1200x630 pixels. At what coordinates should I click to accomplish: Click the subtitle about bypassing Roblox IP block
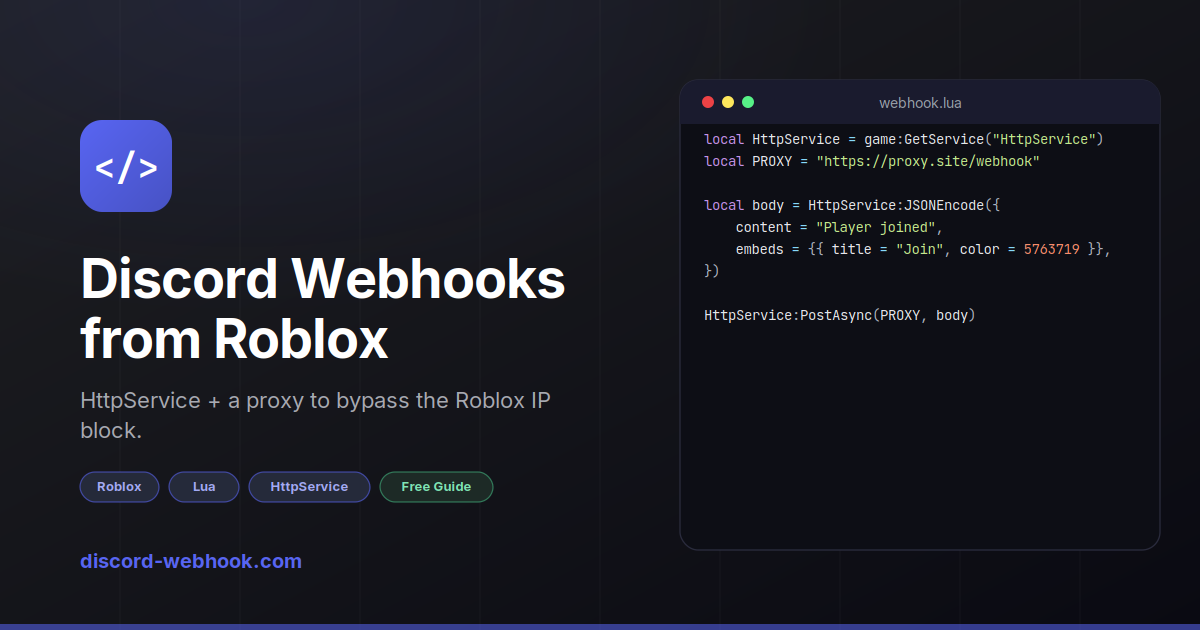tap(315, 415)
